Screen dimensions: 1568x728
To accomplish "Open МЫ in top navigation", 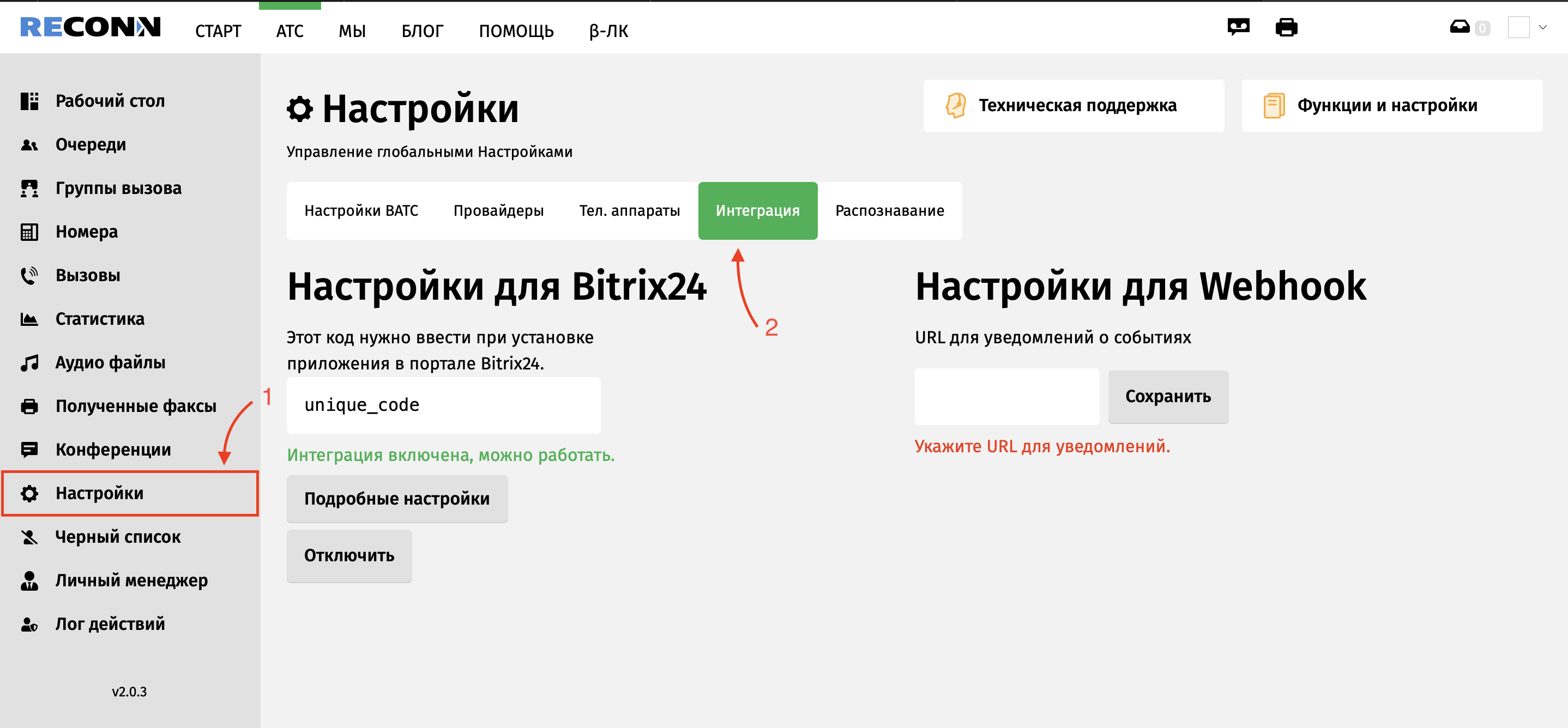I will pos(352,31).
